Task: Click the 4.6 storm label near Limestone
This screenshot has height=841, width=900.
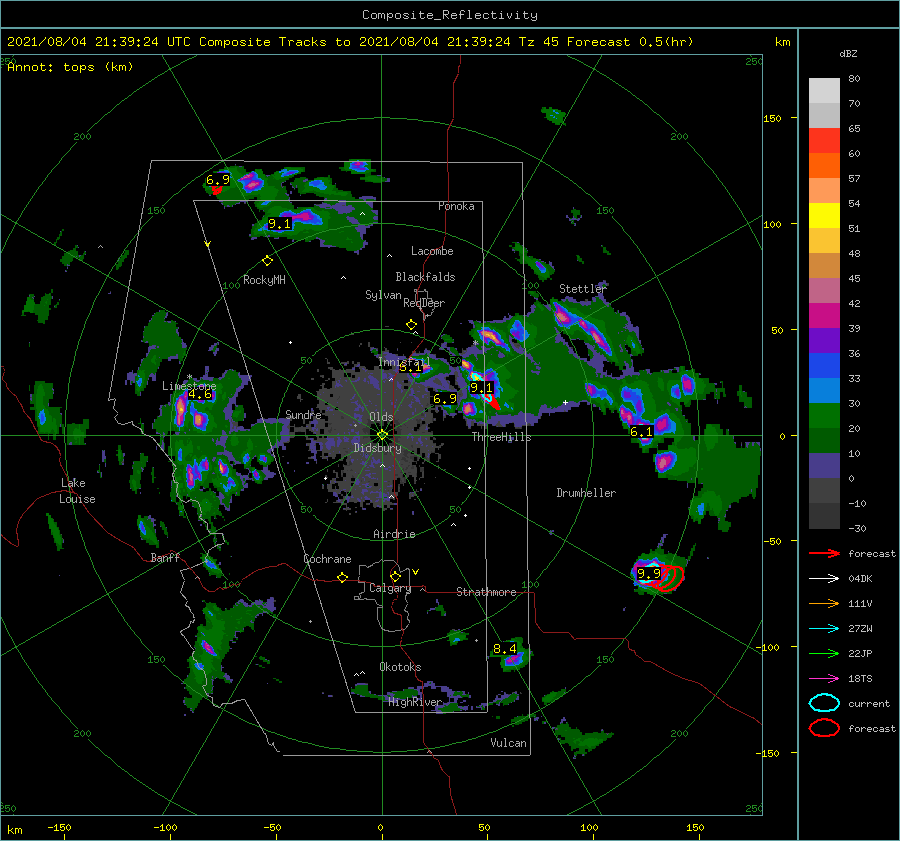Action: click(x=200, y=394)
